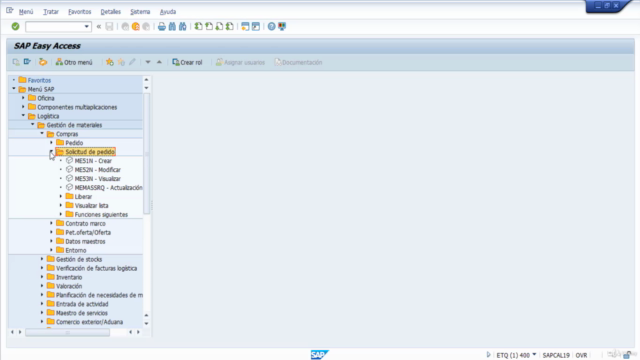The image size is (640, 360).
Task: Select the Visualizar lista folder
Action: coord(91,206)
